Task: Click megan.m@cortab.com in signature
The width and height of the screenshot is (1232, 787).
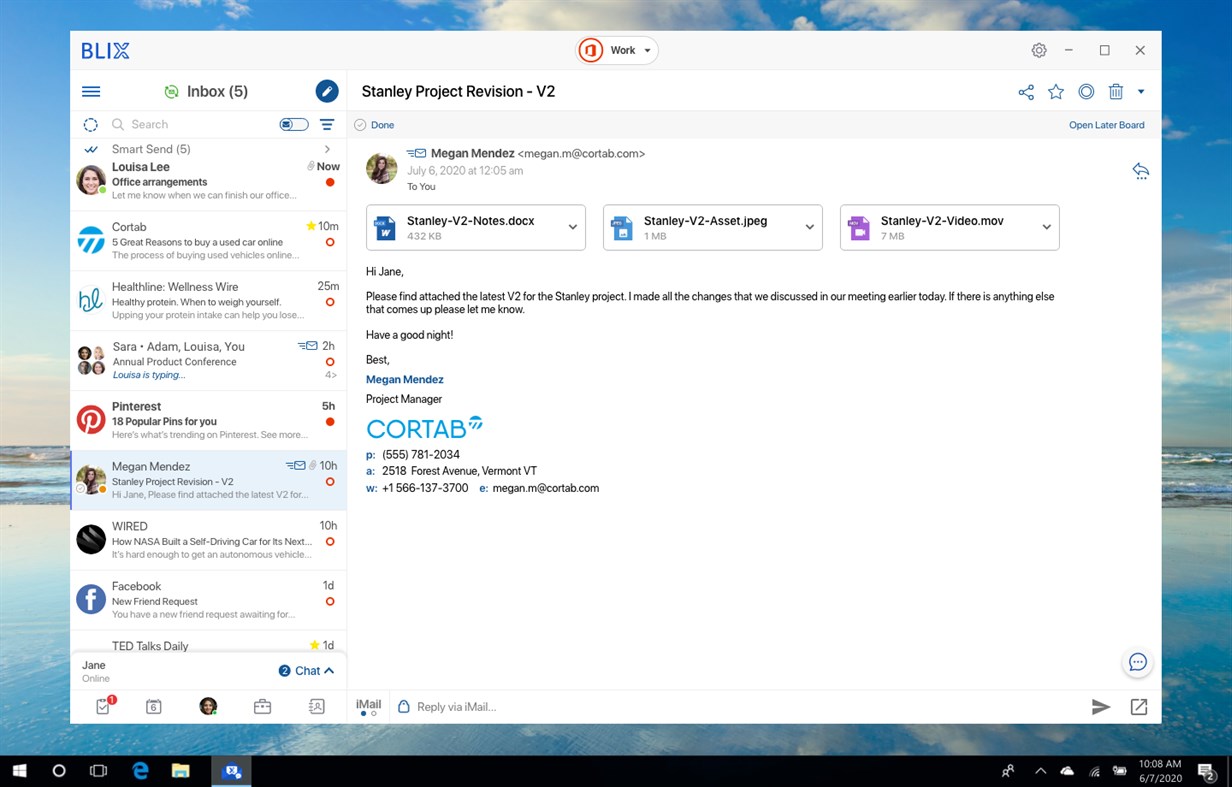Action: pyautogui.click(x=546, y=488)
